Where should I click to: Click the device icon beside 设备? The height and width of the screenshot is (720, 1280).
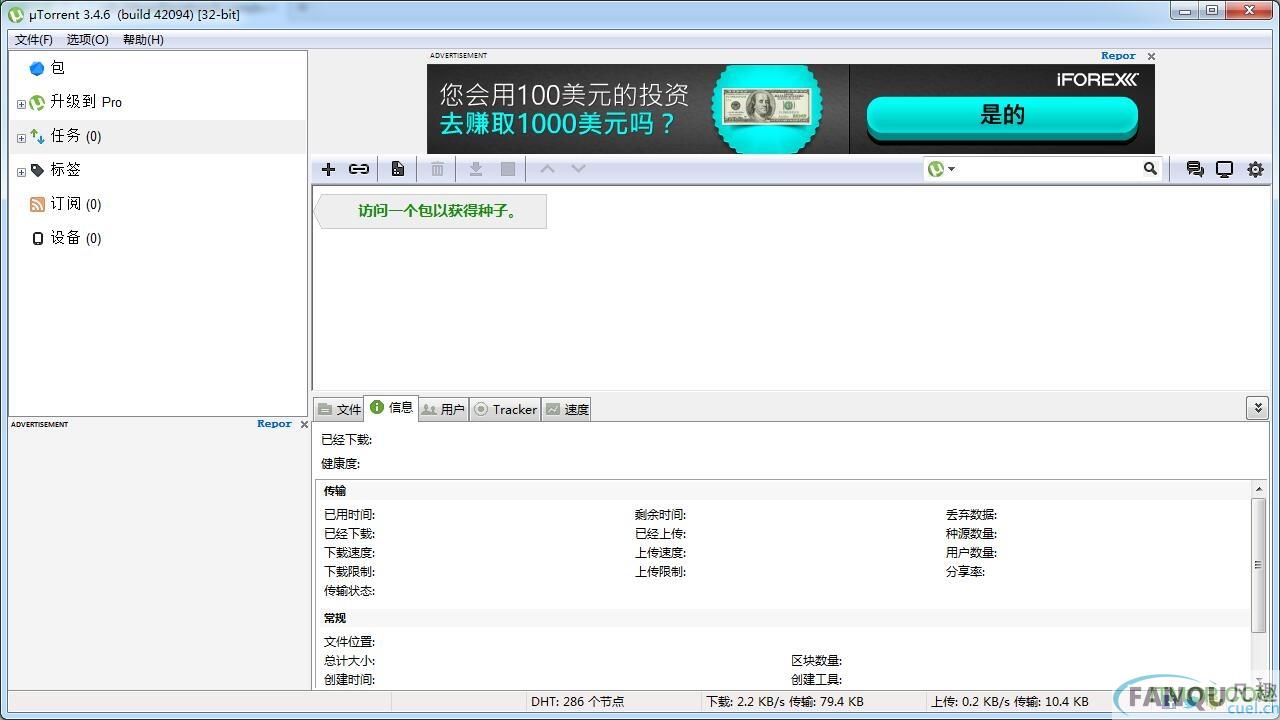click(38, 238)
